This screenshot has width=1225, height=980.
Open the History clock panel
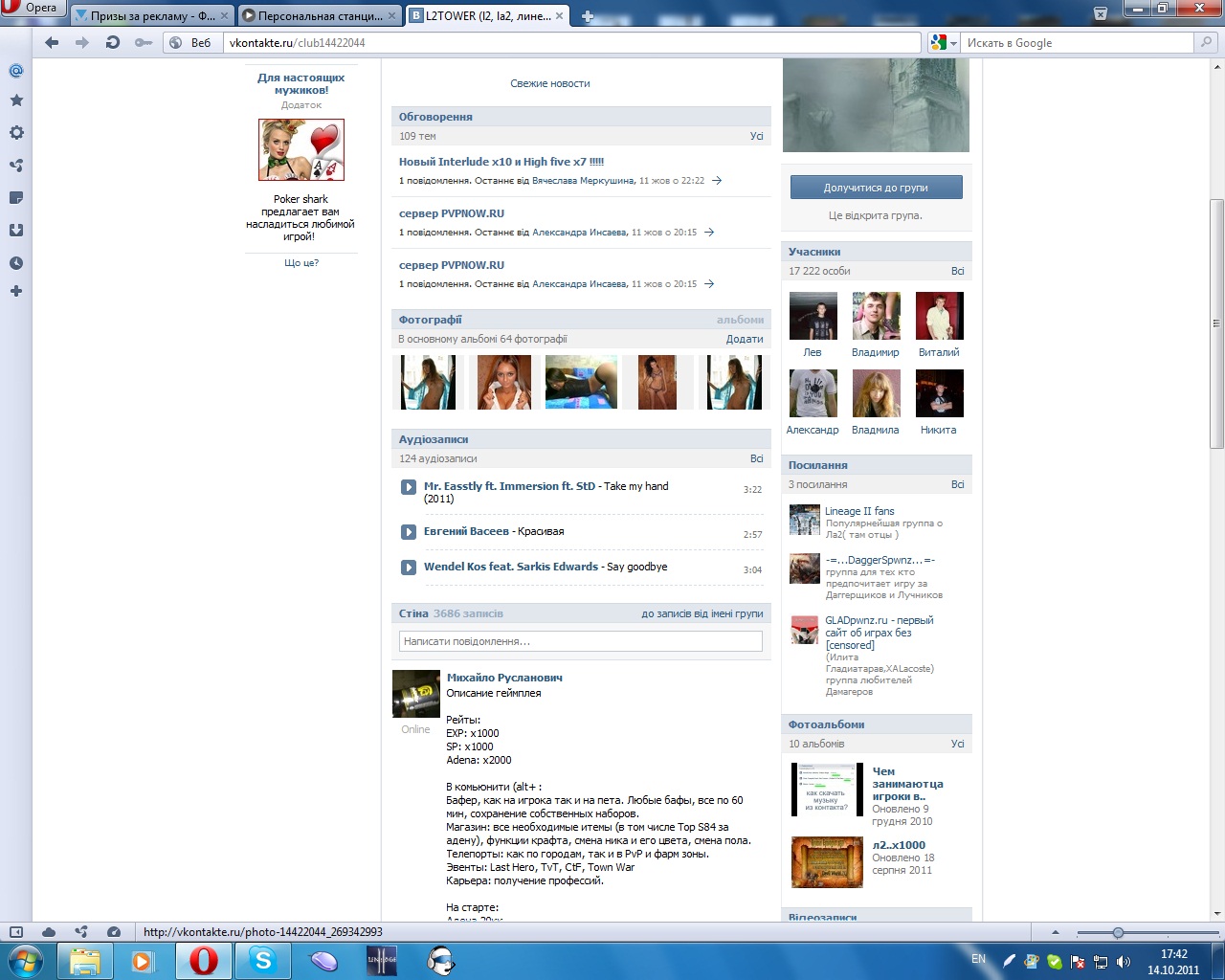16,263
